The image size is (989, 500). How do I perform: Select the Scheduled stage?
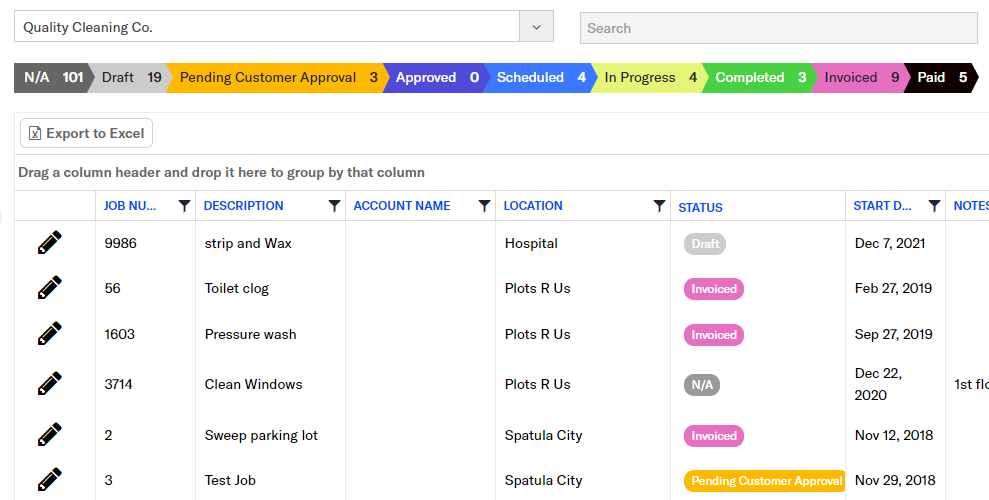[x=541, y=78]
